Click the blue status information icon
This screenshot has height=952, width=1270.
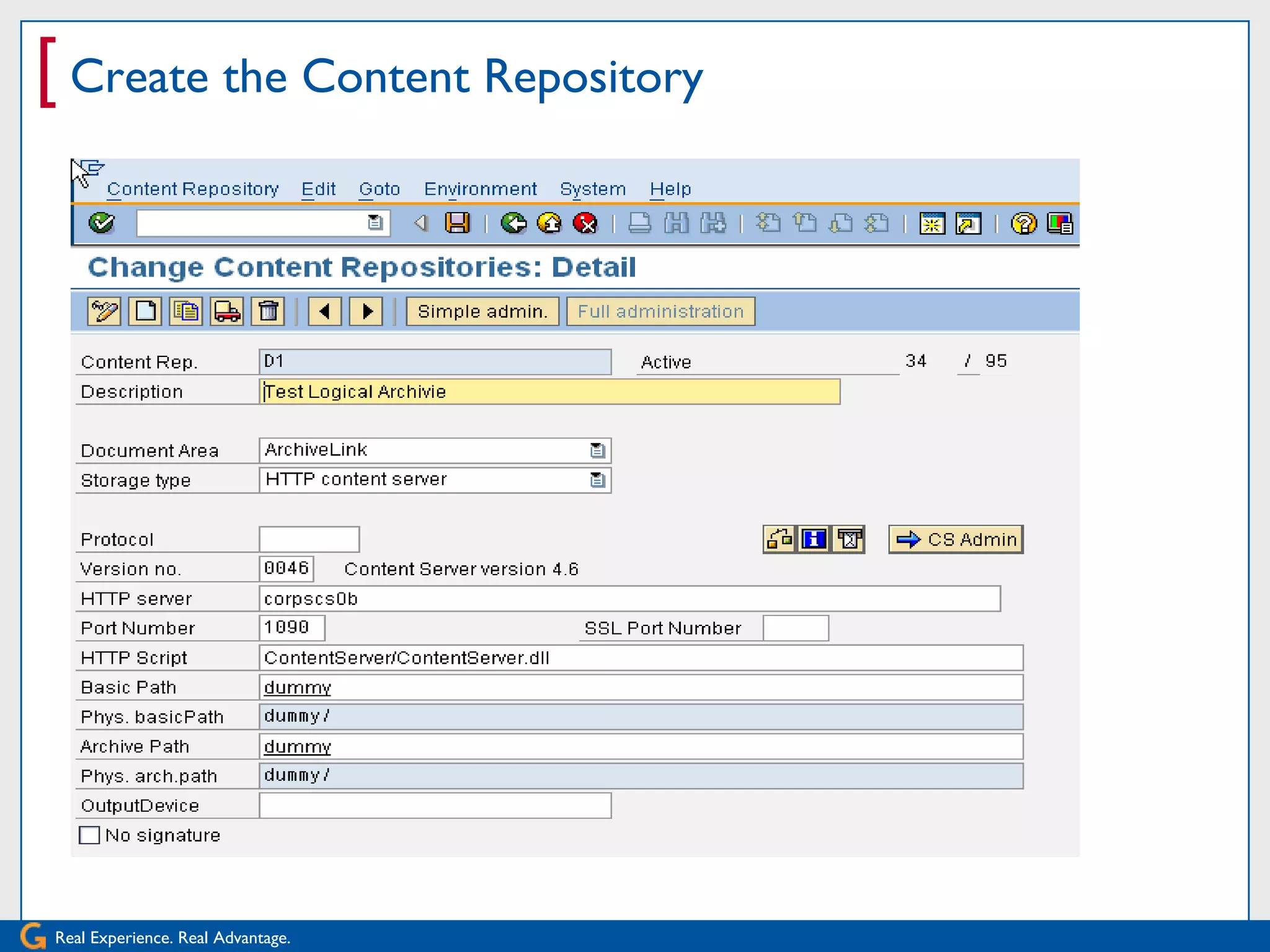coord(814,539)
